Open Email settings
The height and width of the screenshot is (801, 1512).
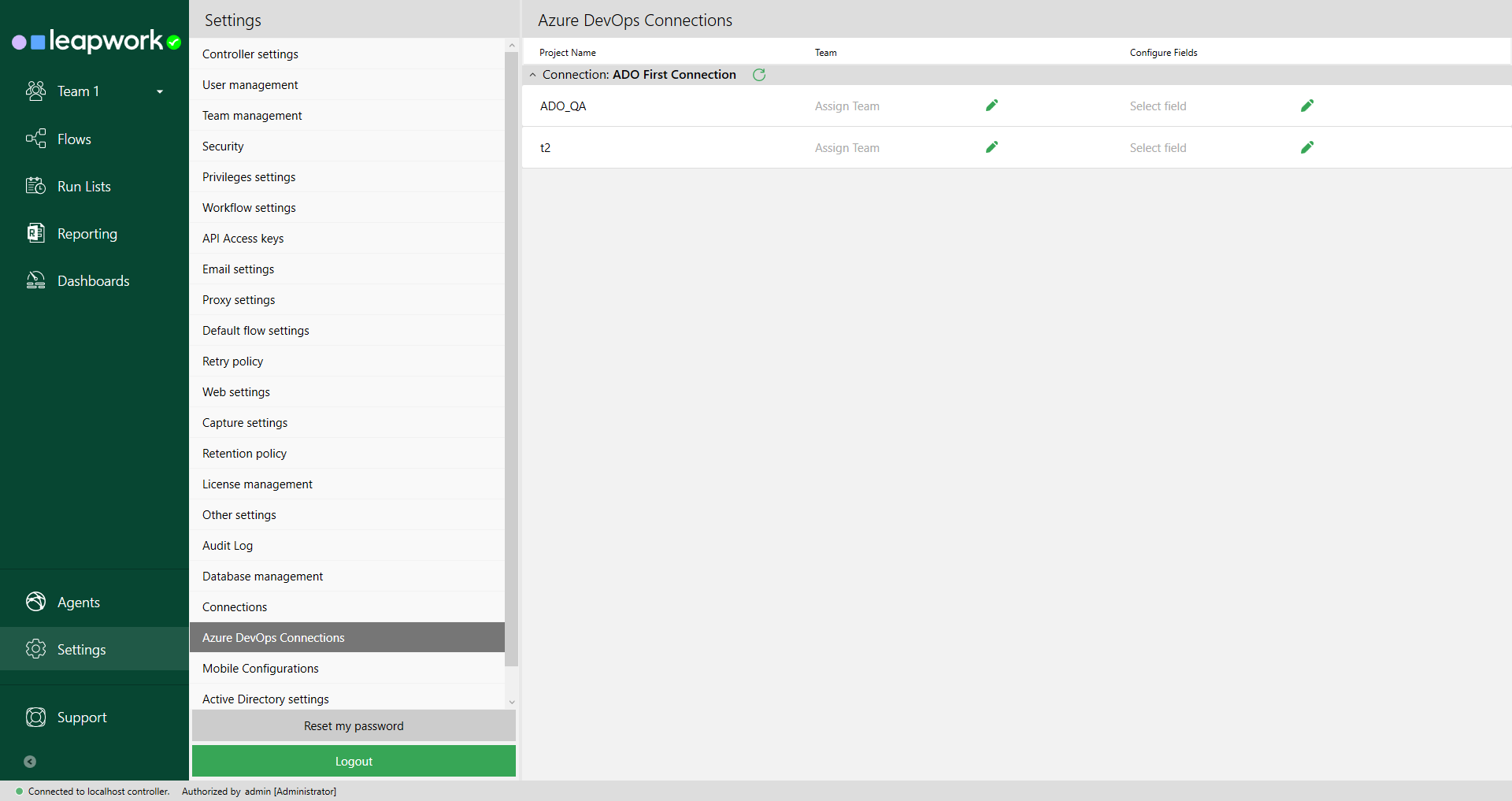[347, 269]
